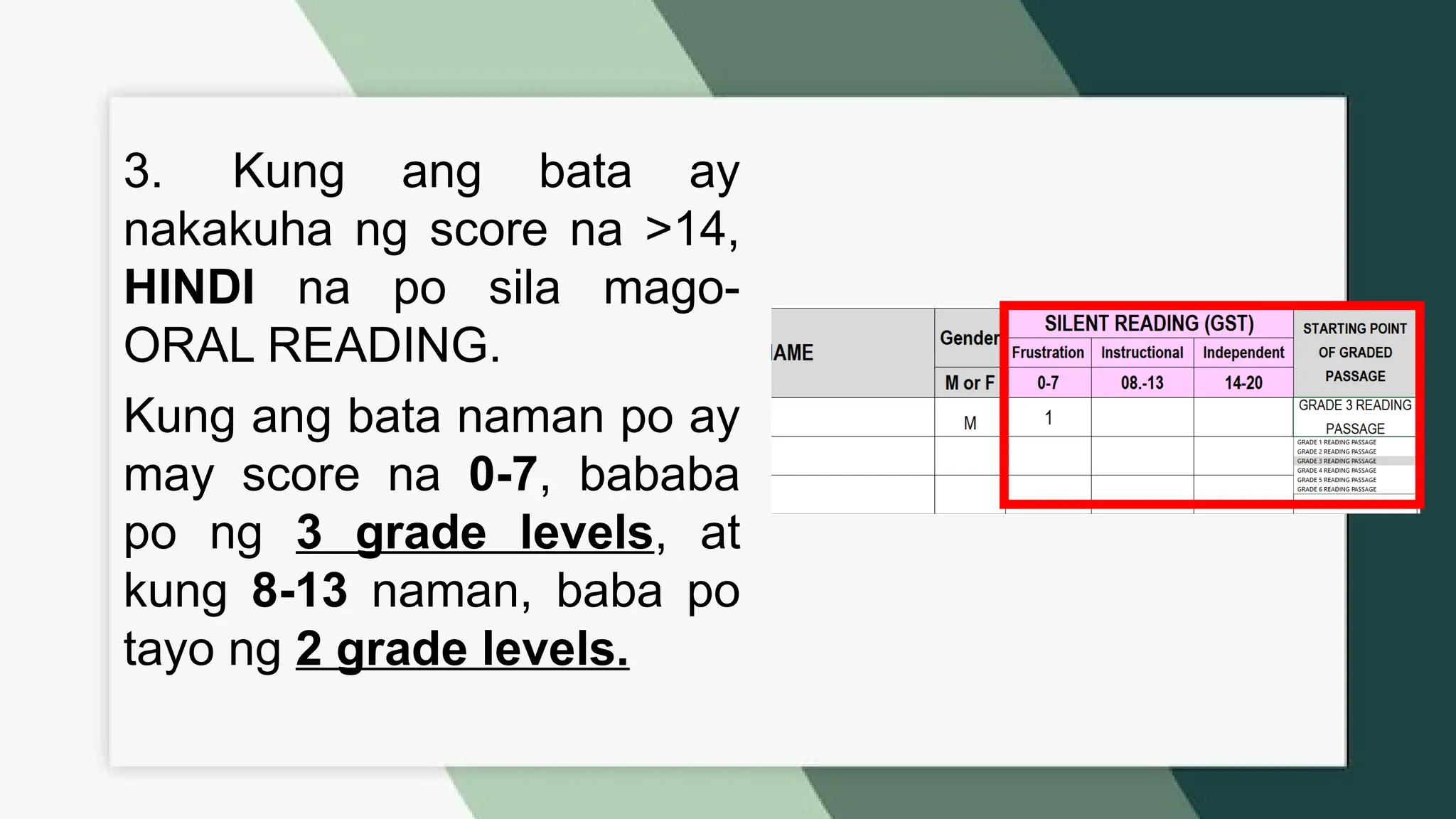Click the bold 0-7 in the slide paragraph
The height and width of the screenshot is (819, 1456).
tap(503, 474)
